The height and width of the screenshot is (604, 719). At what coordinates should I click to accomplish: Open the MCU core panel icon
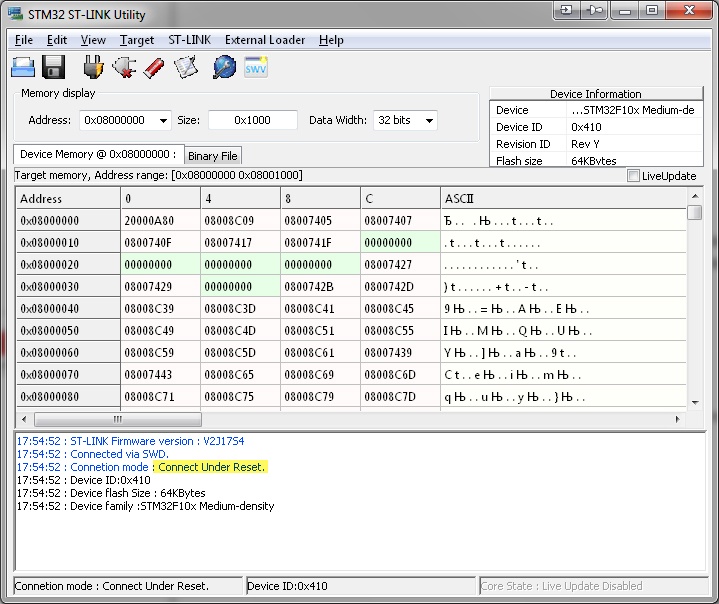[225, 68]
